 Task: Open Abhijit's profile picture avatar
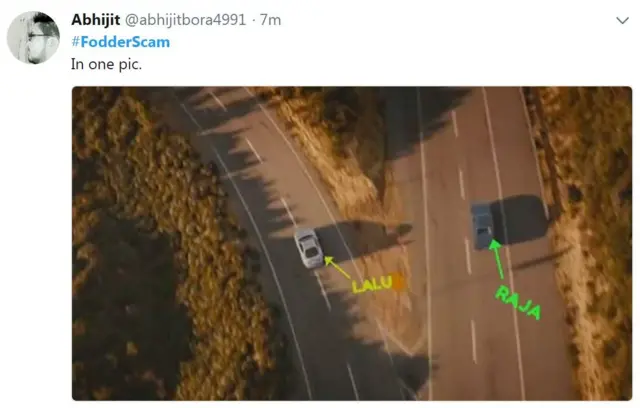(33, 38)
